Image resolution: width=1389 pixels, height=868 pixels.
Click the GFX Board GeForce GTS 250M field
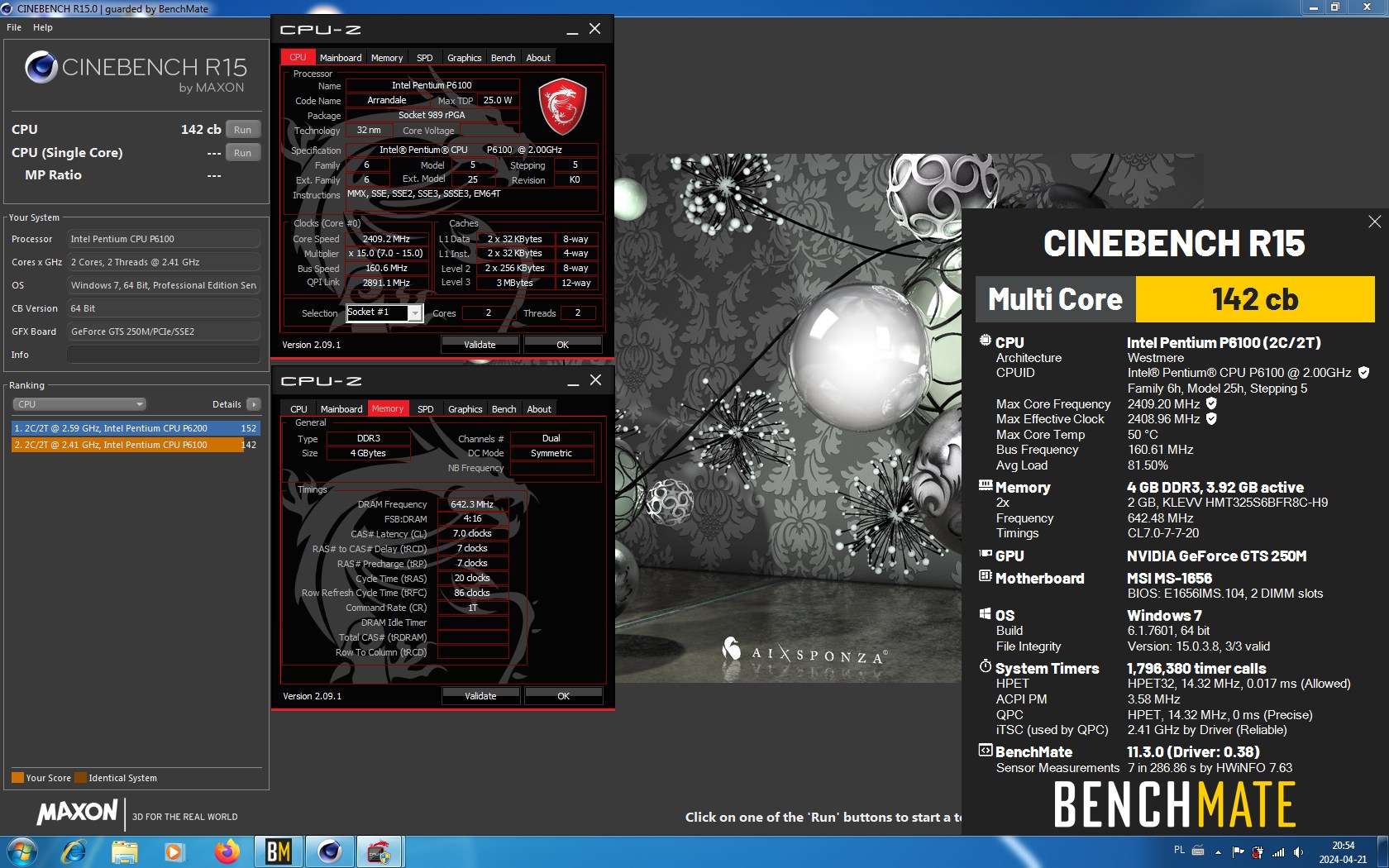[164, 331]
